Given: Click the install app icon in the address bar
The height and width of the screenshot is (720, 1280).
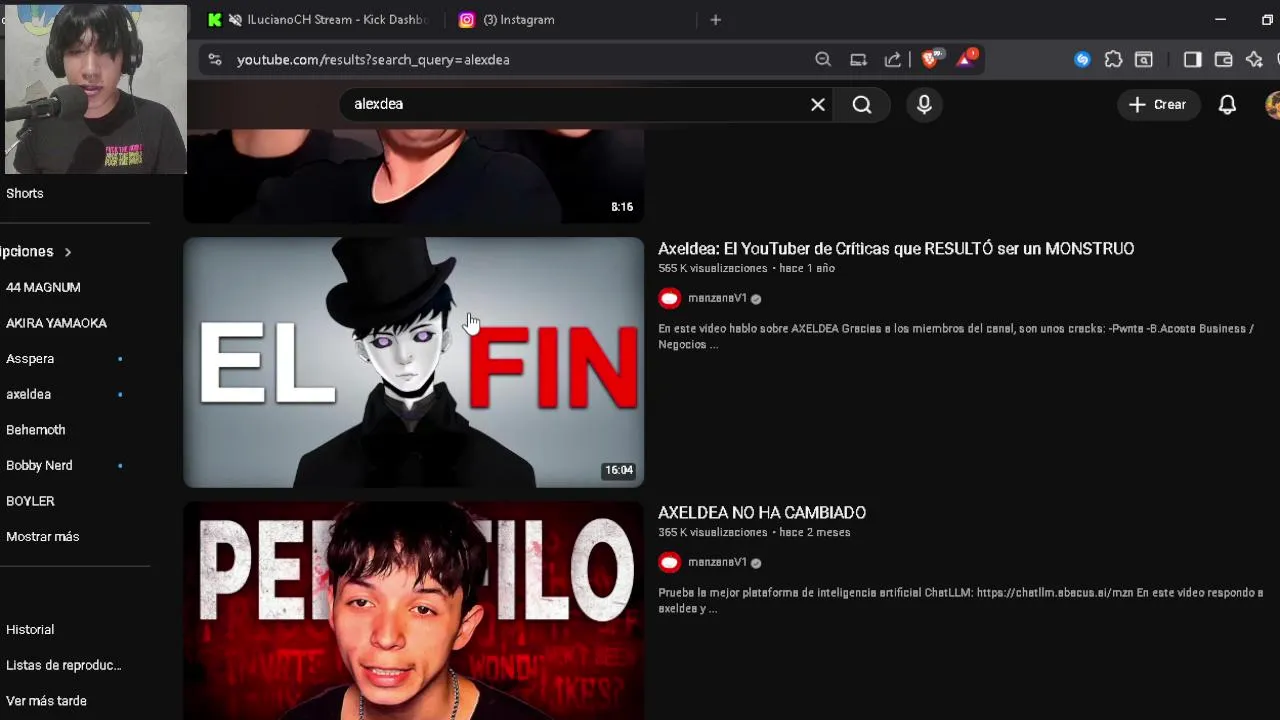Looking at the screenshot, I should 858,59.
